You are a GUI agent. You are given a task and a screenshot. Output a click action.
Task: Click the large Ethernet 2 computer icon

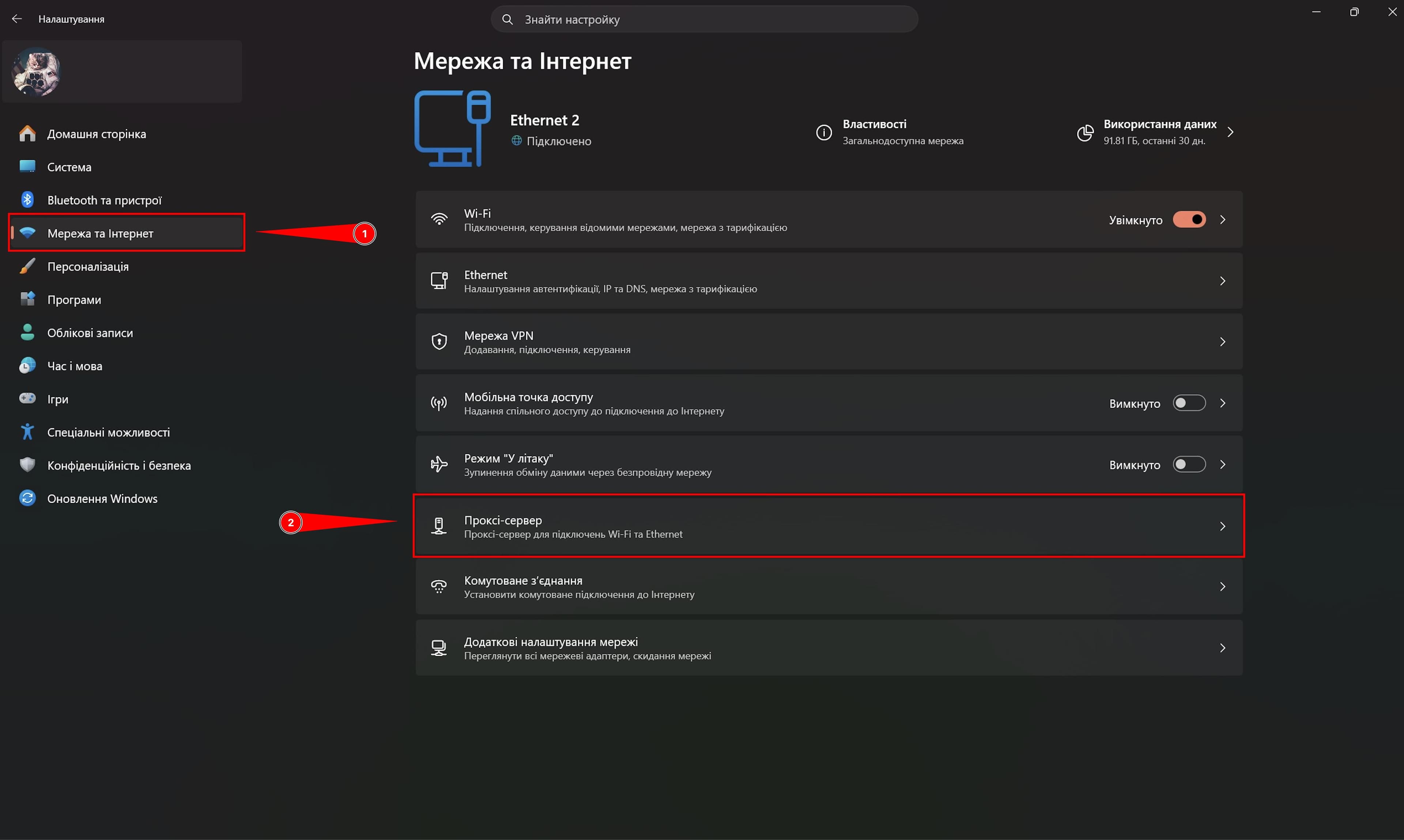453,129
